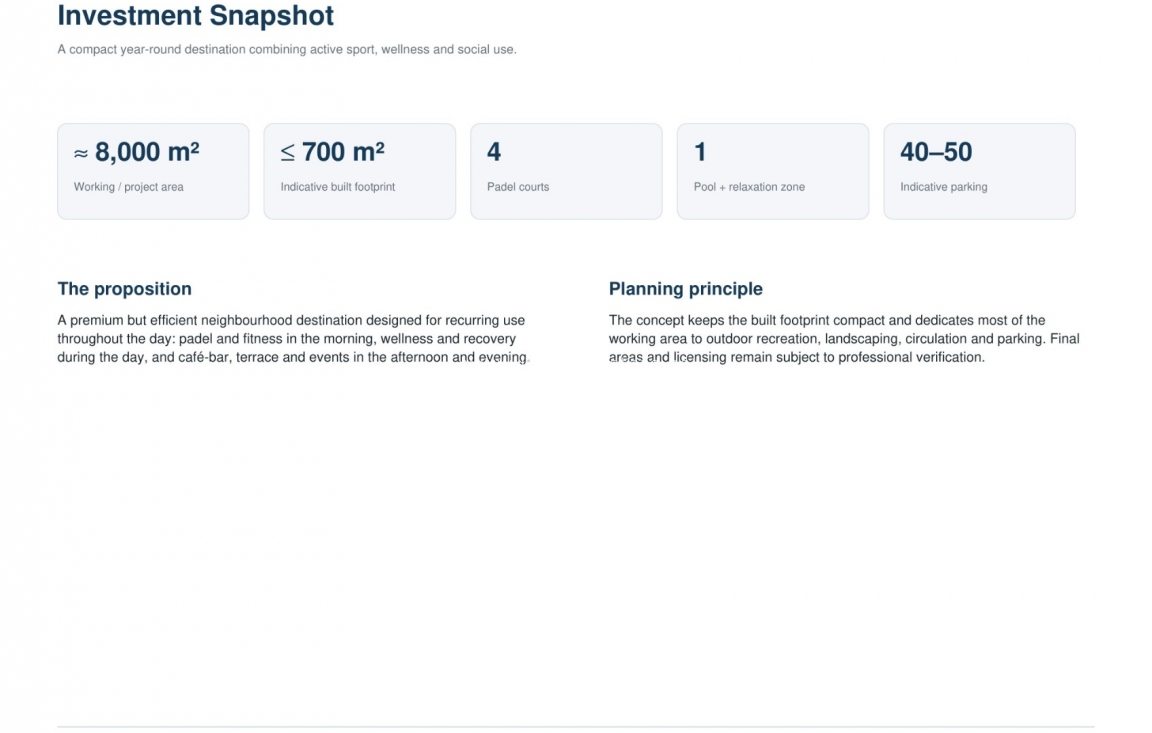
Task: Click the horizontal divider line at bottom
Action: 575,726
